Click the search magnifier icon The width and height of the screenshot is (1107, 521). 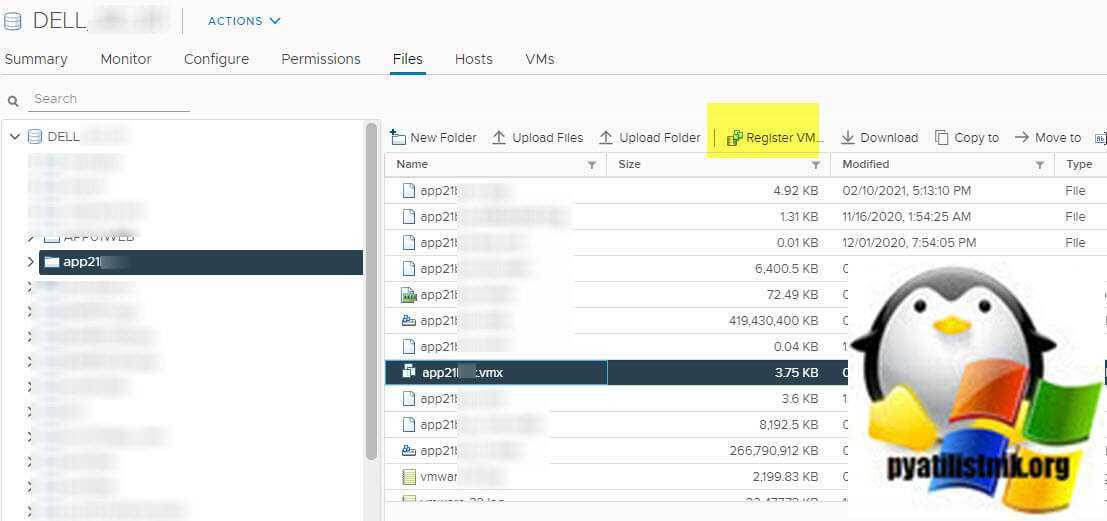[x=14, y=100]
